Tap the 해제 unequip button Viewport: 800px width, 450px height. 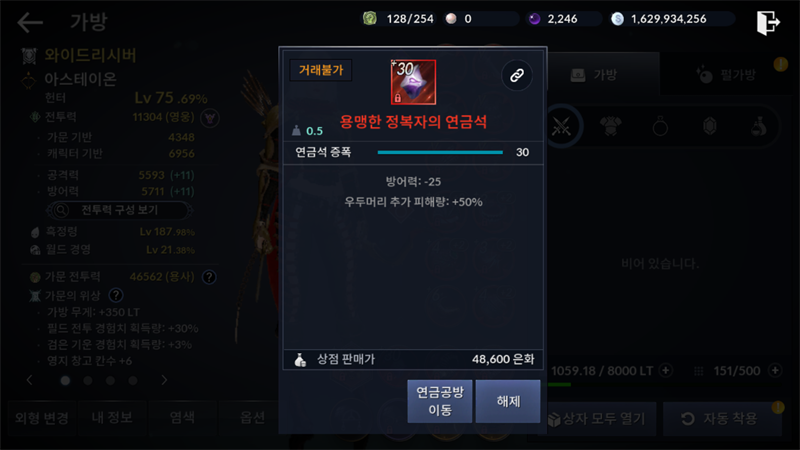coord(508,401)
